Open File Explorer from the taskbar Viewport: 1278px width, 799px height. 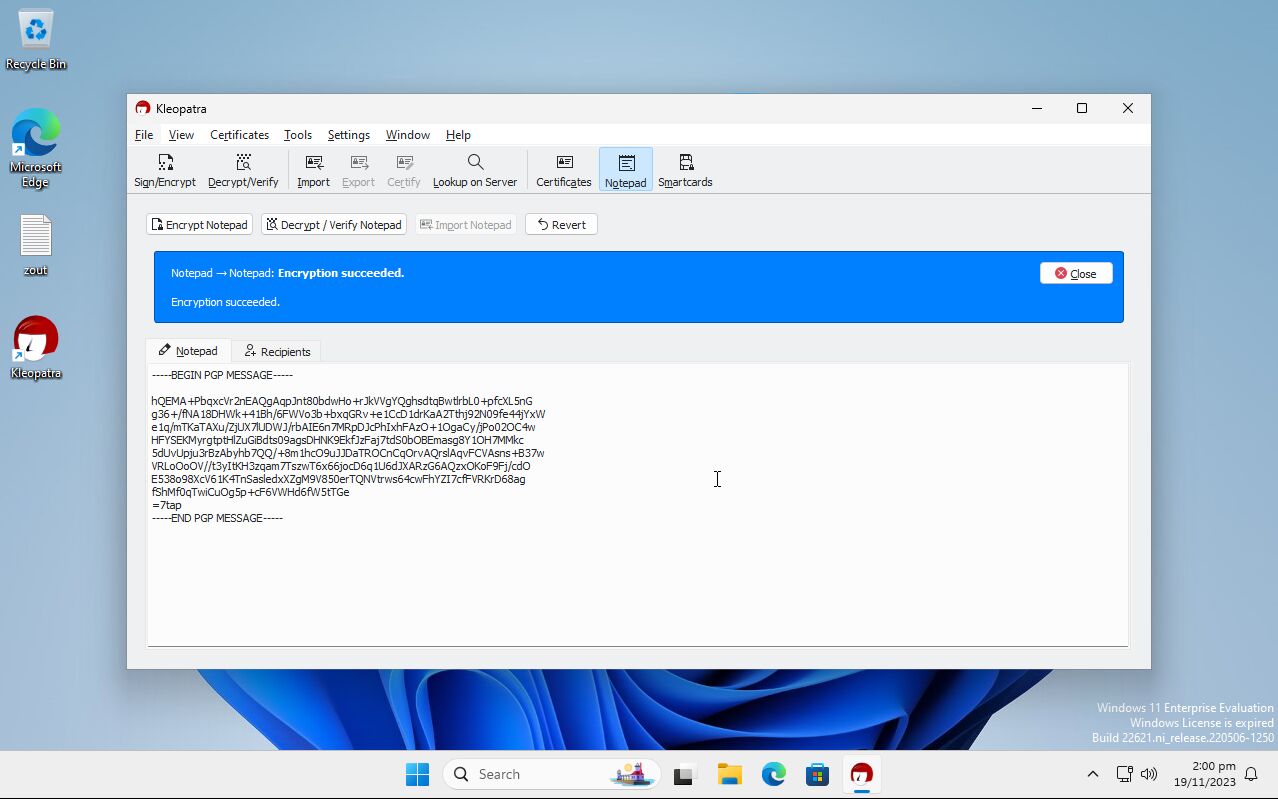(729, 774)
